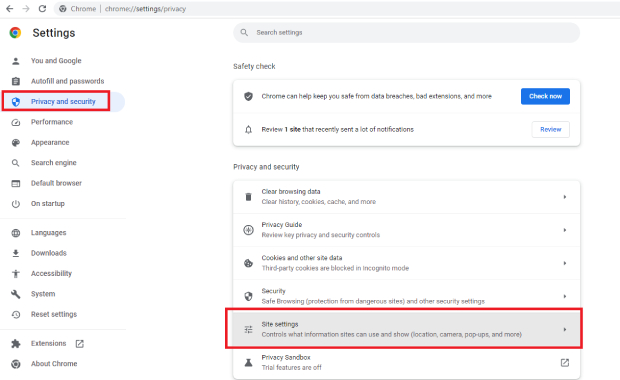Click the search magnifier in Search settings
This screenshot has width=620, height=380.
244,32
